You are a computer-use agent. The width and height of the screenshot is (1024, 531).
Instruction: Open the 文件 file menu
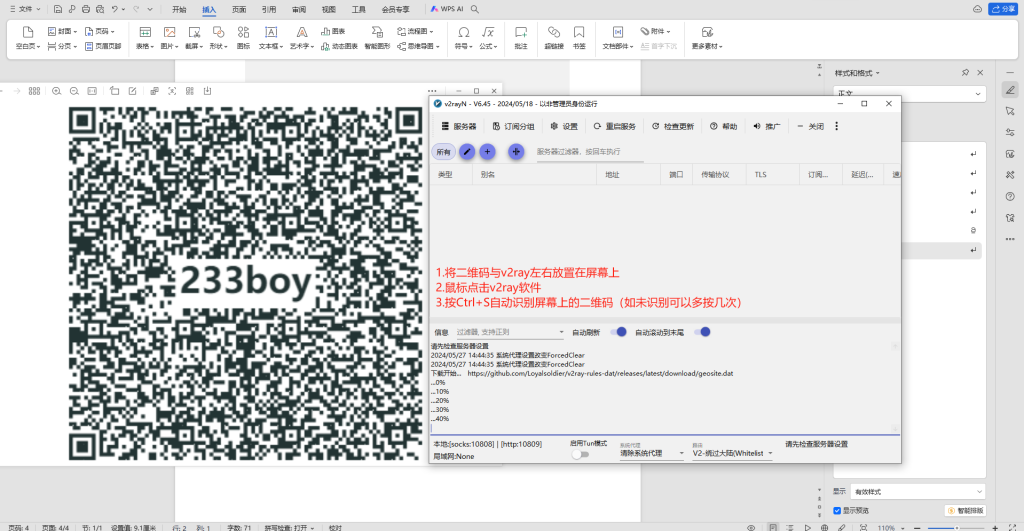(25, 9)
